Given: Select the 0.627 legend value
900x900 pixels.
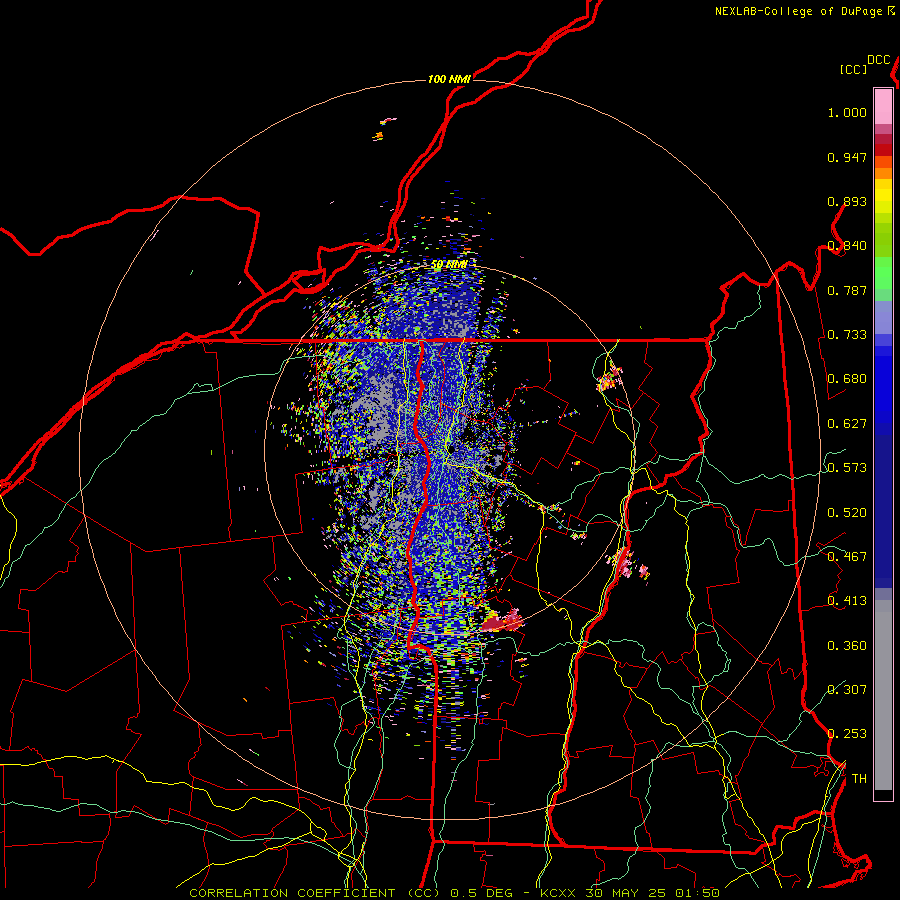Looking at the screenshot, I should coord(847,424).
